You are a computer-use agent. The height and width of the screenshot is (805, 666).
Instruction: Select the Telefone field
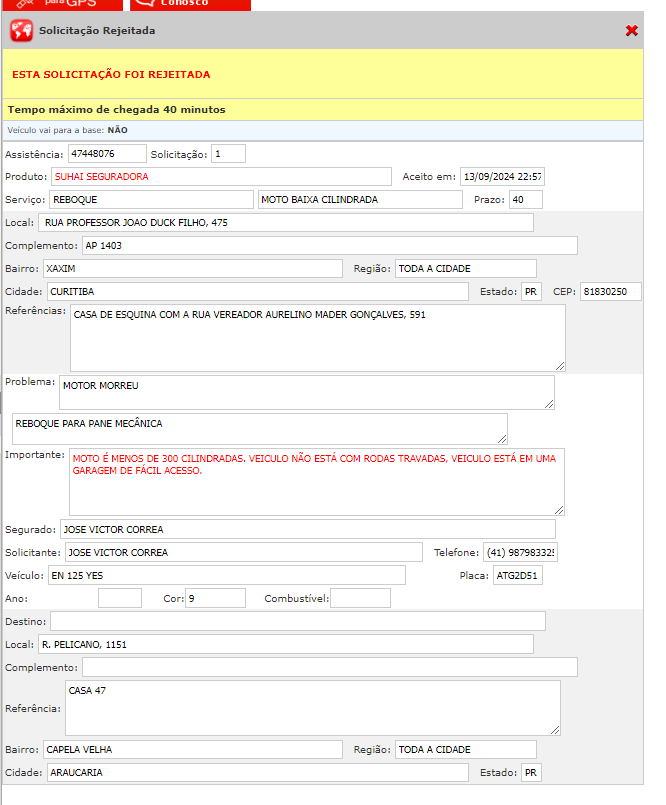(x=520, y=553)
